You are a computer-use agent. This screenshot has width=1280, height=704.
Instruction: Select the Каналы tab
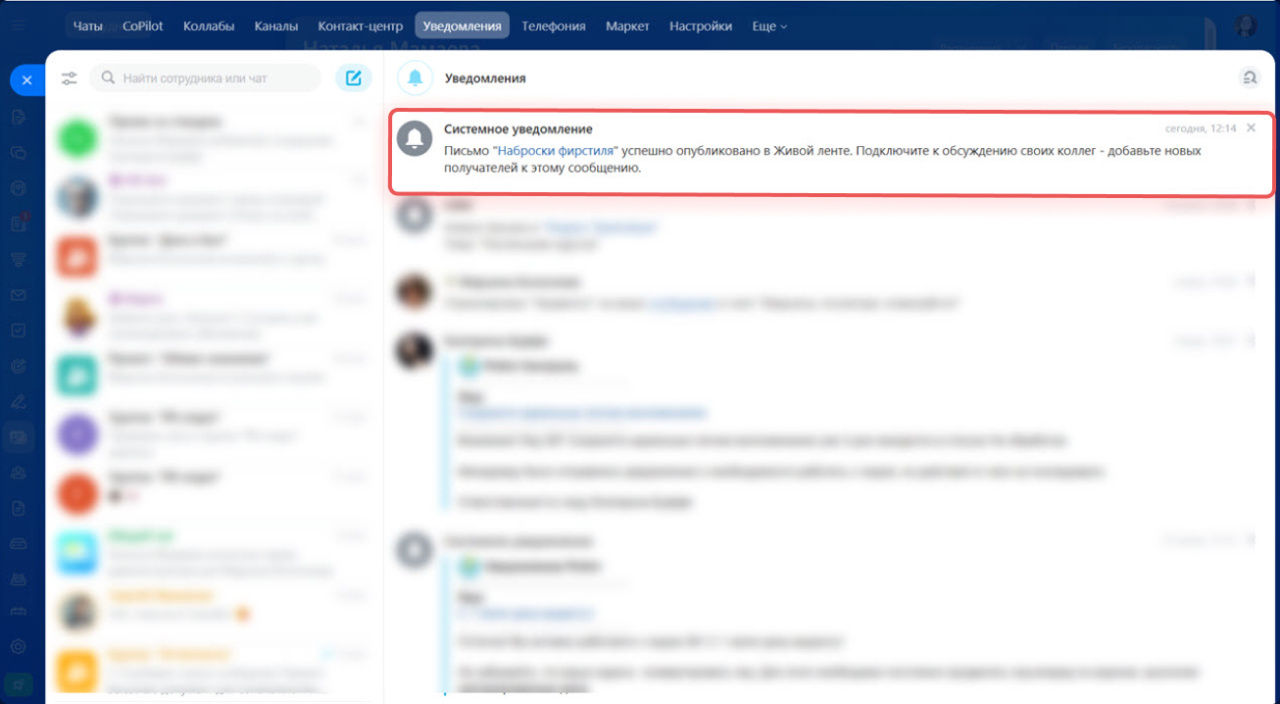(277, 26)
